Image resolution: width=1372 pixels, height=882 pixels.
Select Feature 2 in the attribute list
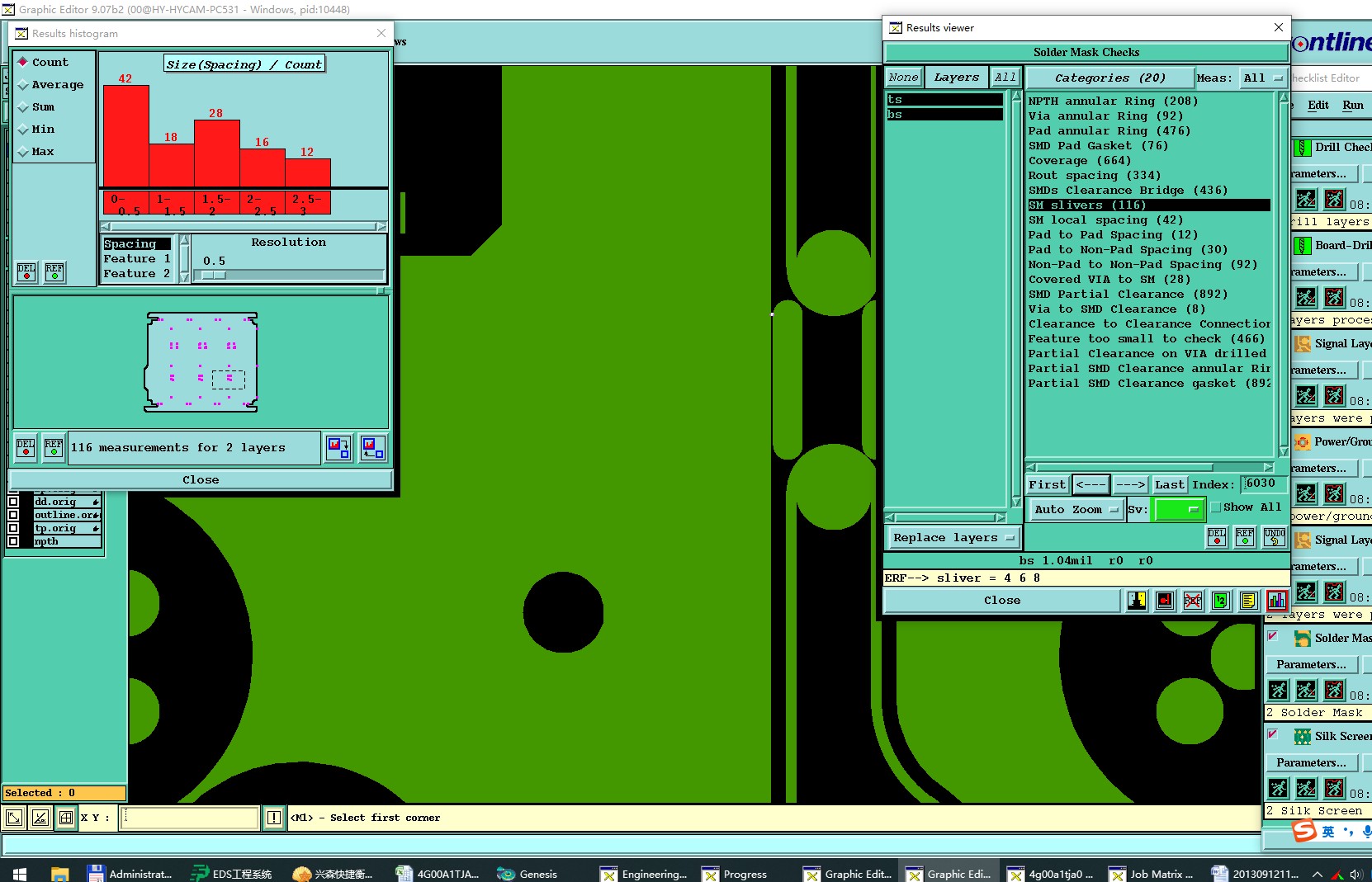point(136,274)
